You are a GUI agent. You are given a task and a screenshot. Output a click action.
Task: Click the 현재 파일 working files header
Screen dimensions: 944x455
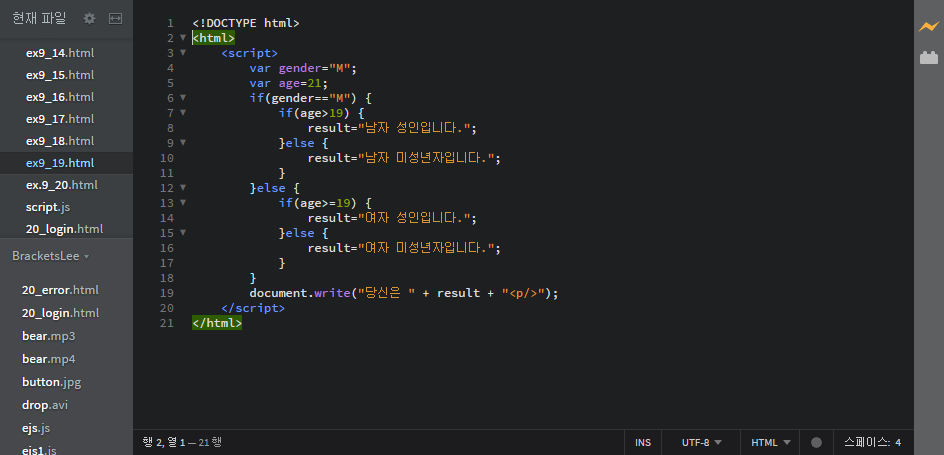click(x=39, y=19)
